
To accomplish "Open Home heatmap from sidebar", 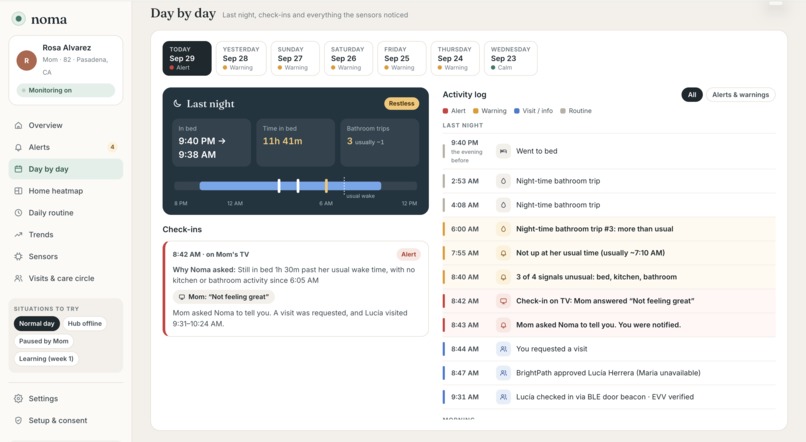I will (66, 191).
